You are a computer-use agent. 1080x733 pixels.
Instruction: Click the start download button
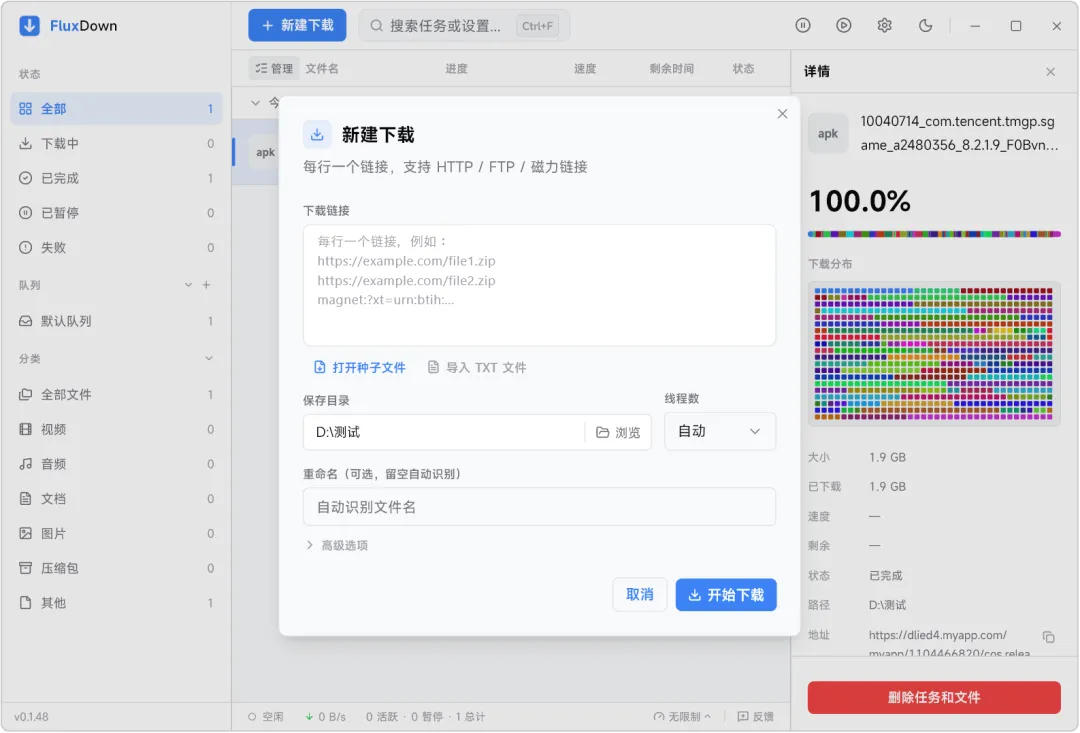tap(726, 595)
